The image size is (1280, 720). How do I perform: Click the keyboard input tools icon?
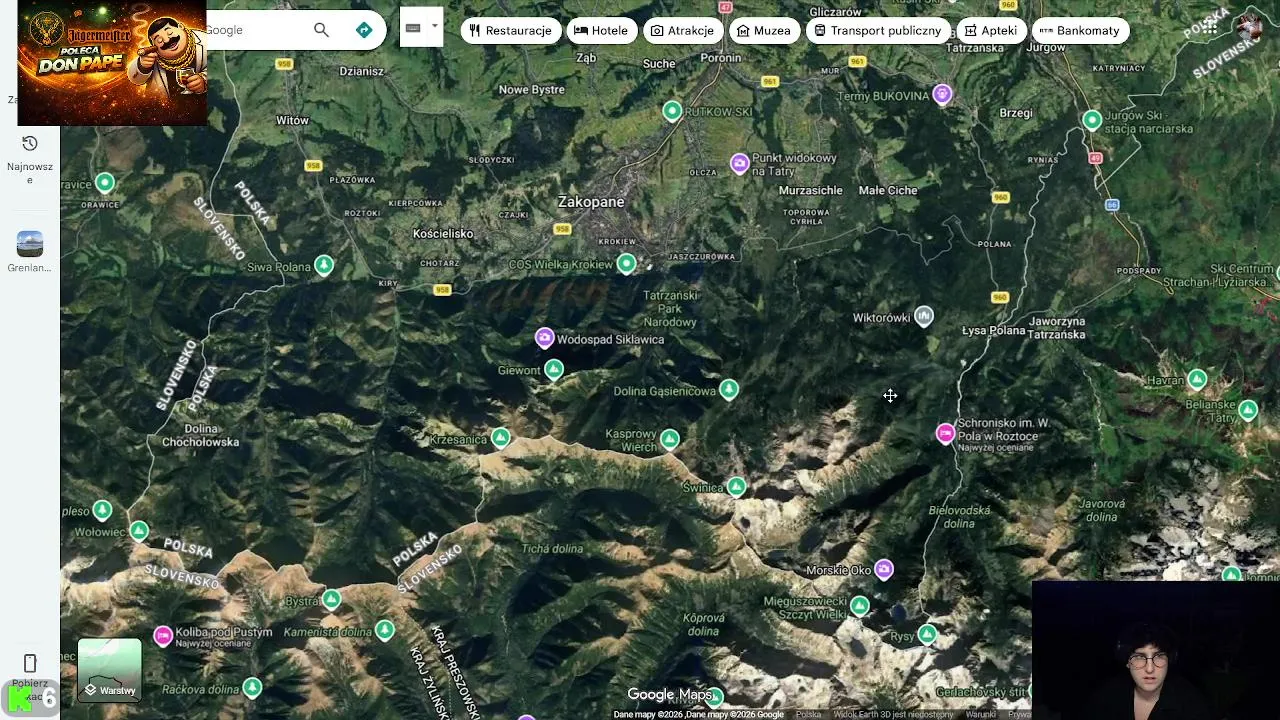click(413, 28)
